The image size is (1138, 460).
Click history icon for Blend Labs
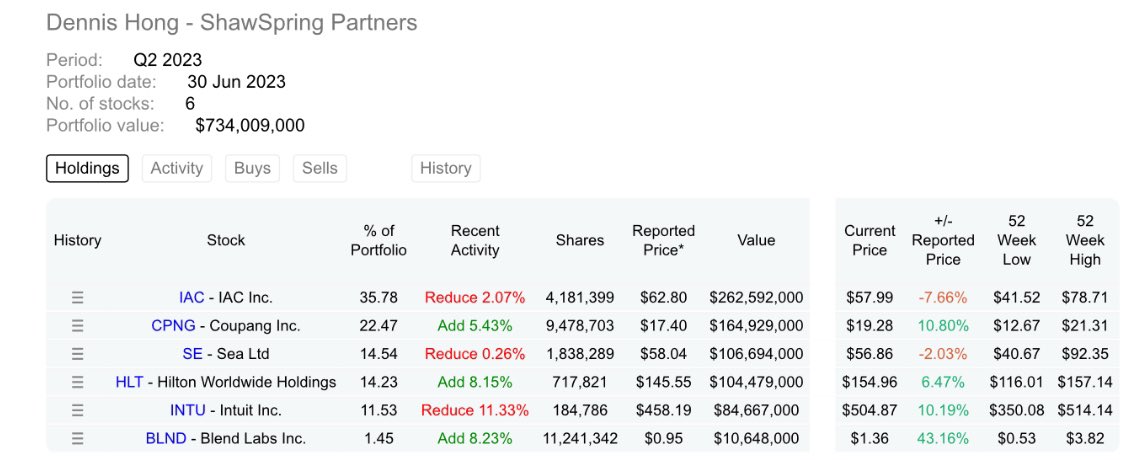78,438
